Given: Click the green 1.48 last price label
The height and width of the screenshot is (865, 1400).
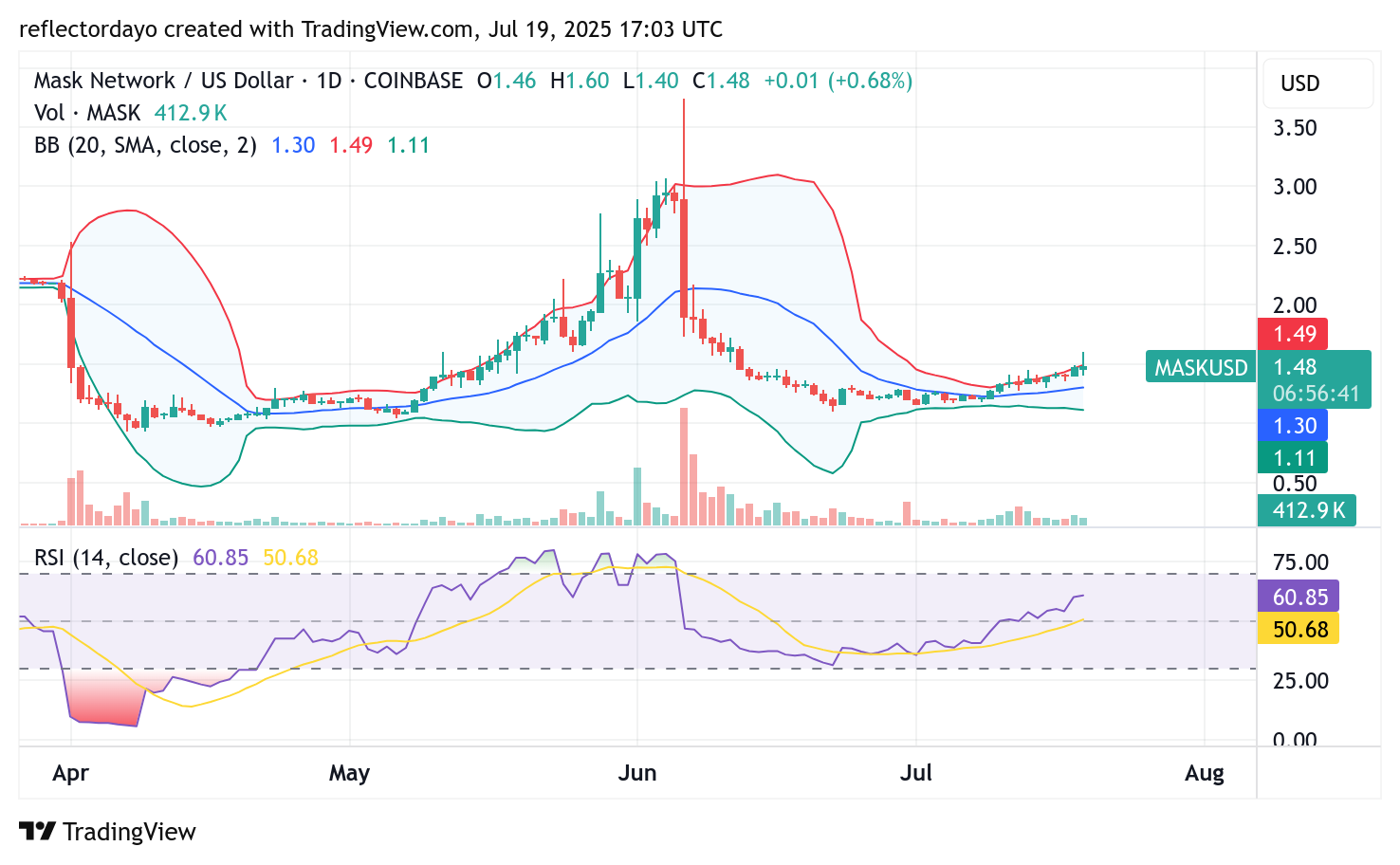Looking at the screenshot, I should tap(1295, 367).
